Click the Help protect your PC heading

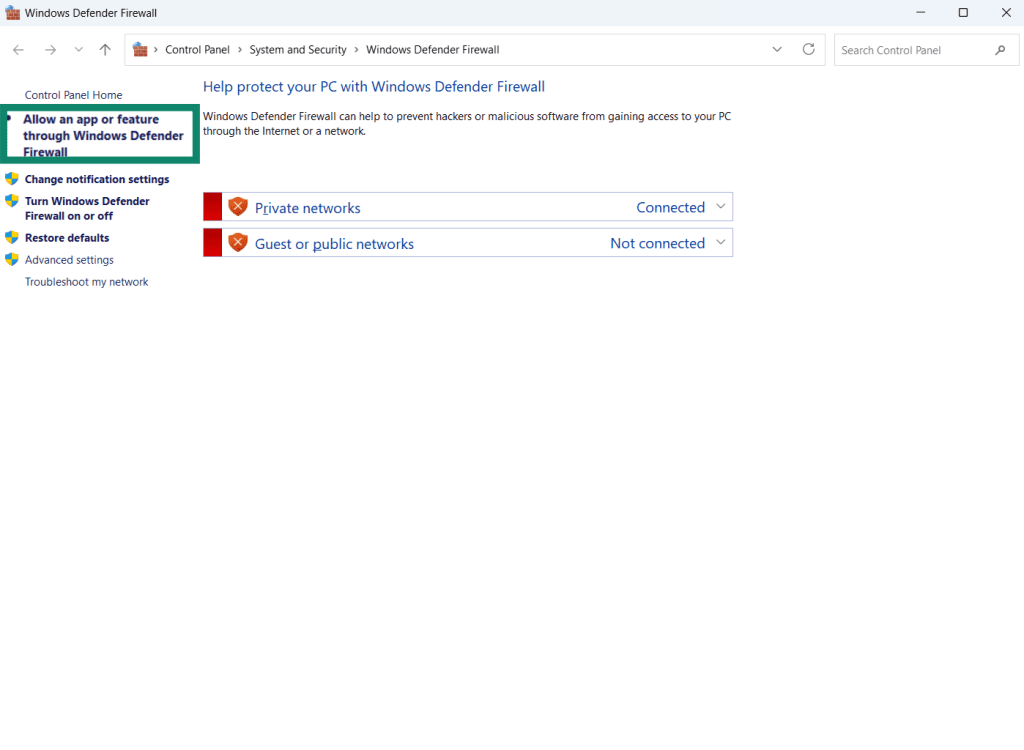(x=374, y=87)
